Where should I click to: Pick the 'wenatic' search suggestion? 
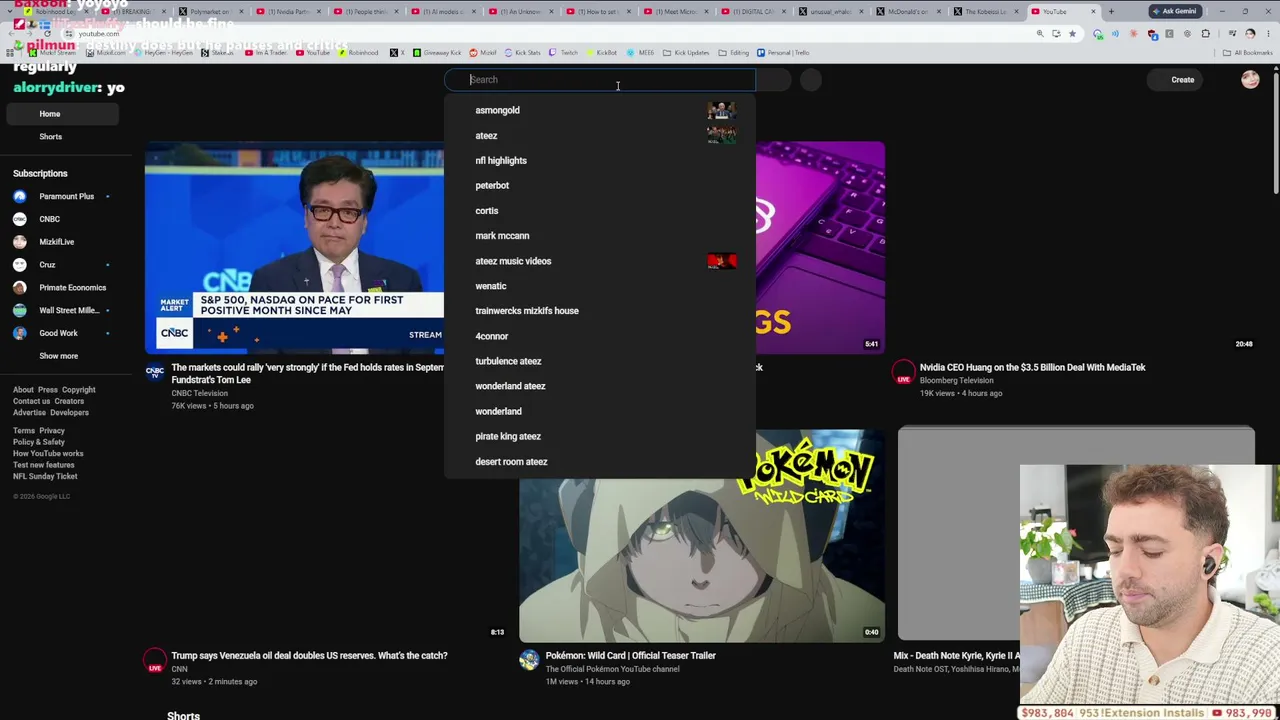pos(600,286)
